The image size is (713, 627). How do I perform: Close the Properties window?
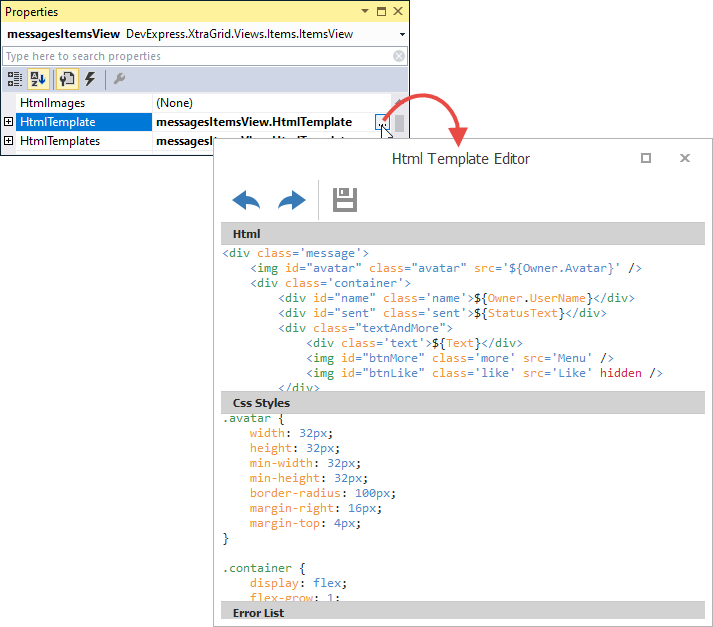click(x=398, y=11)
